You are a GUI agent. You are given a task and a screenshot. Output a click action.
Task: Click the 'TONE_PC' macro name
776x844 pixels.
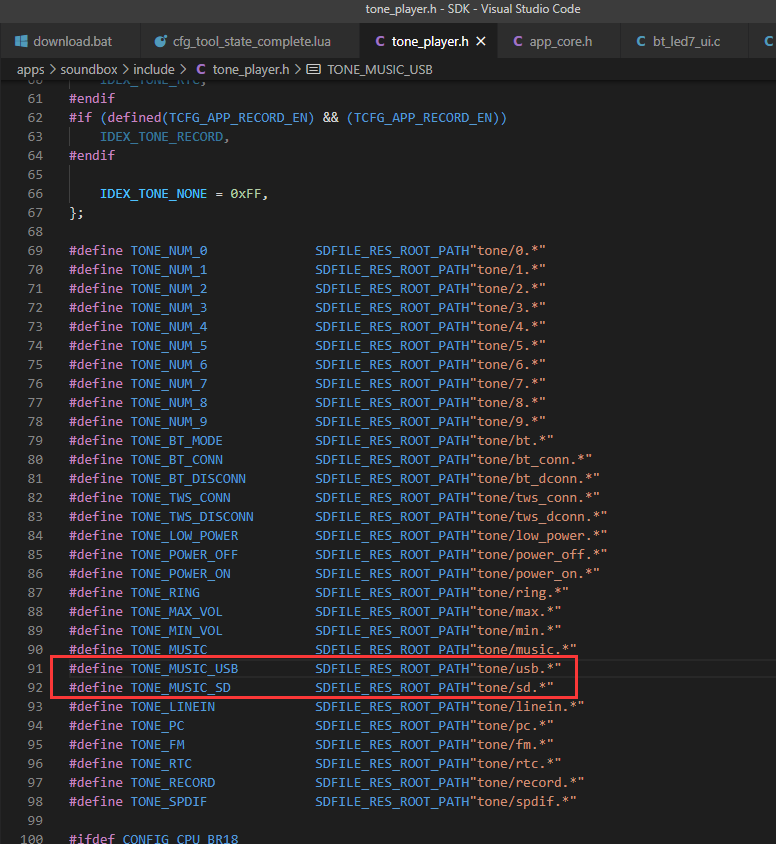[x=158, y=726]
